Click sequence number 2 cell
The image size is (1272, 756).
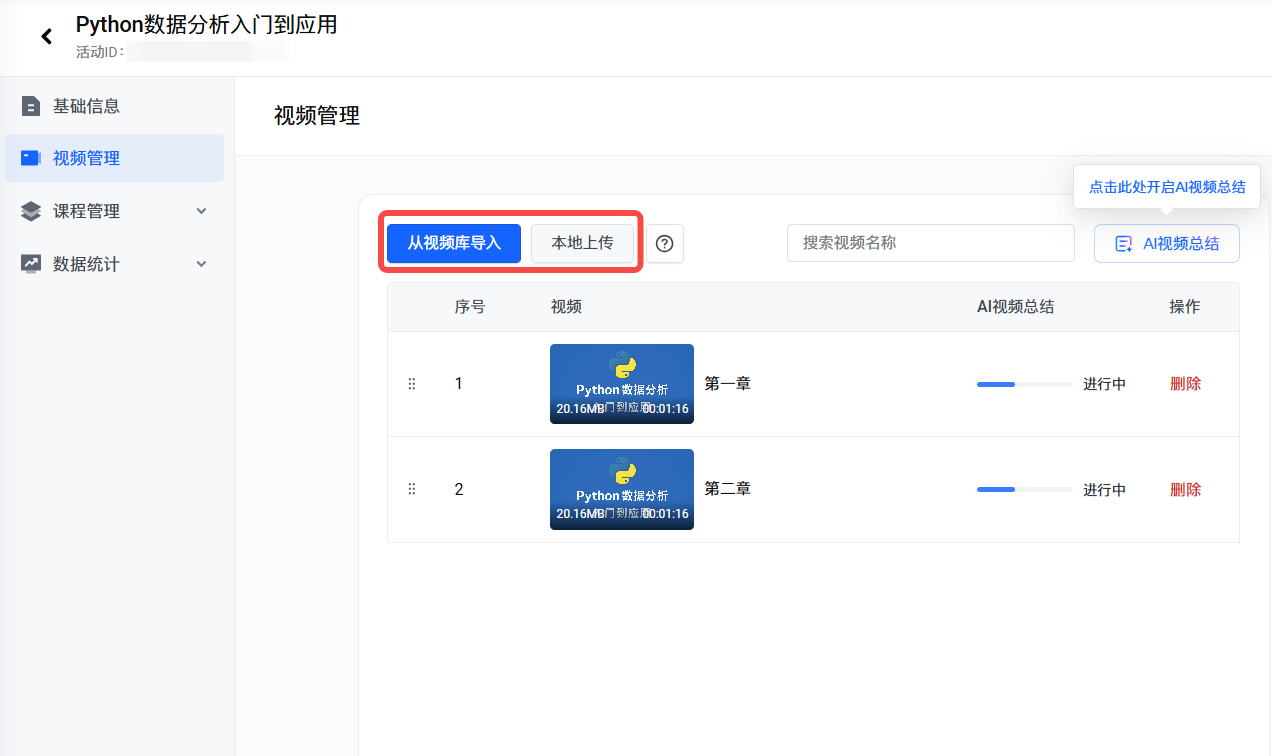point(459,489)
